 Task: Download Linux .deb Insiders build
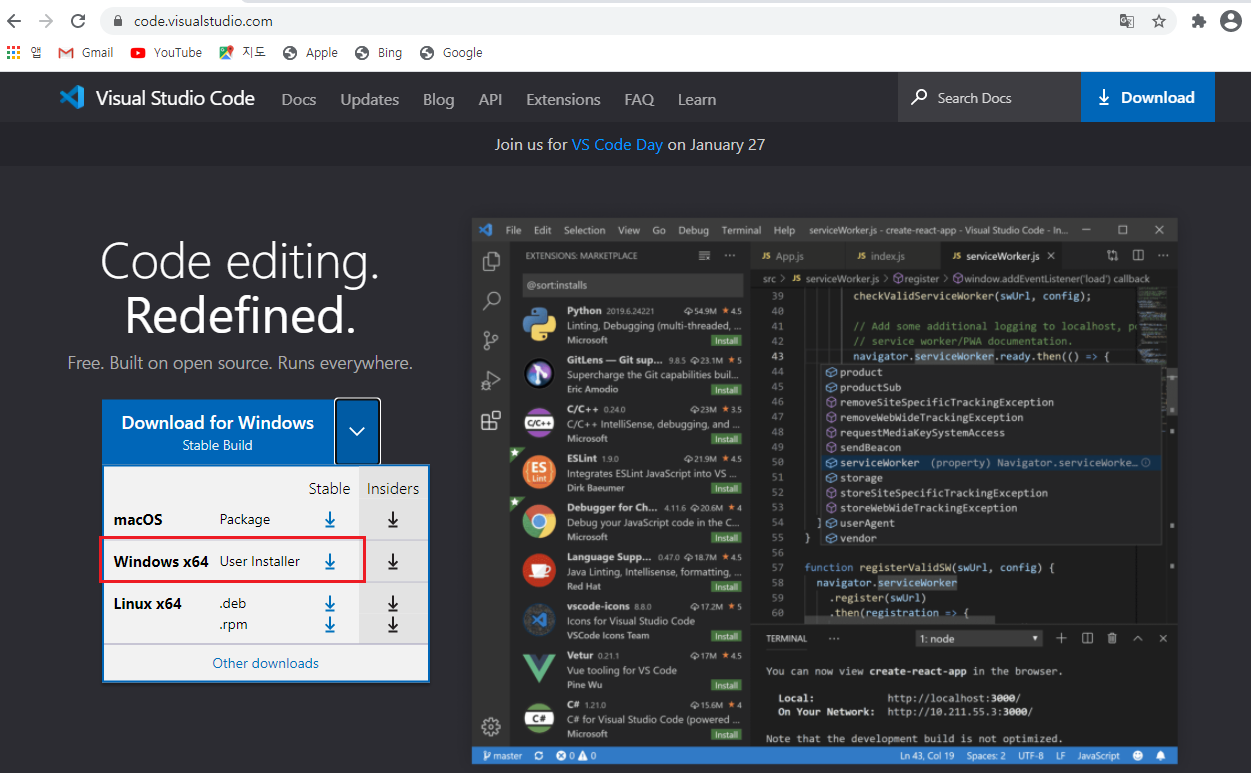point(393,604)
